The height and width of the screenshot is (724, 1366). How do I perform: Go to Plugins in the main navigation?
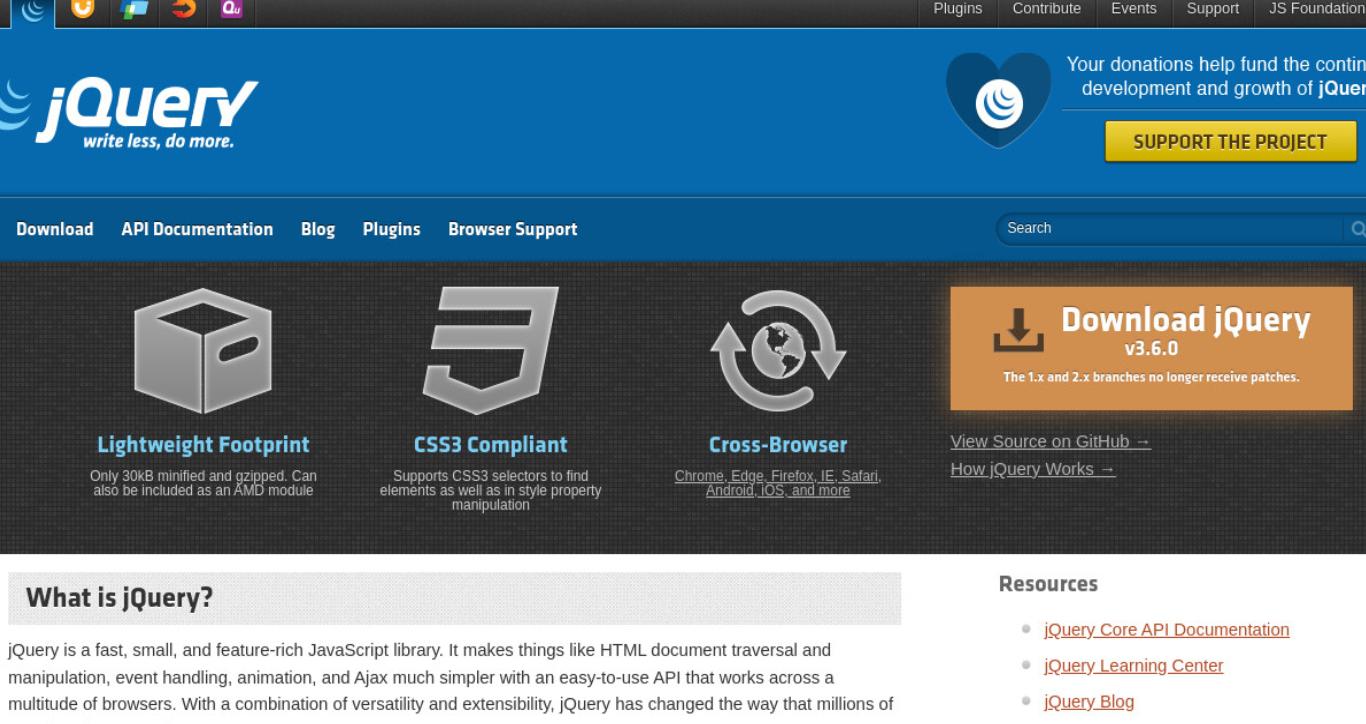point(391,229)
